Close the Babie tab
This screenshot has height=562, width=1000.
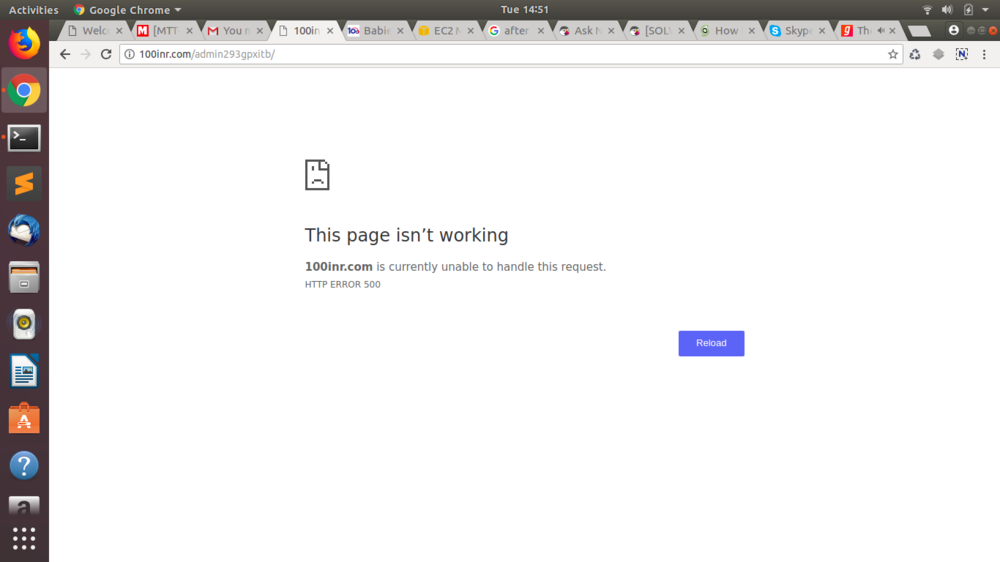[x=400, y=31]
